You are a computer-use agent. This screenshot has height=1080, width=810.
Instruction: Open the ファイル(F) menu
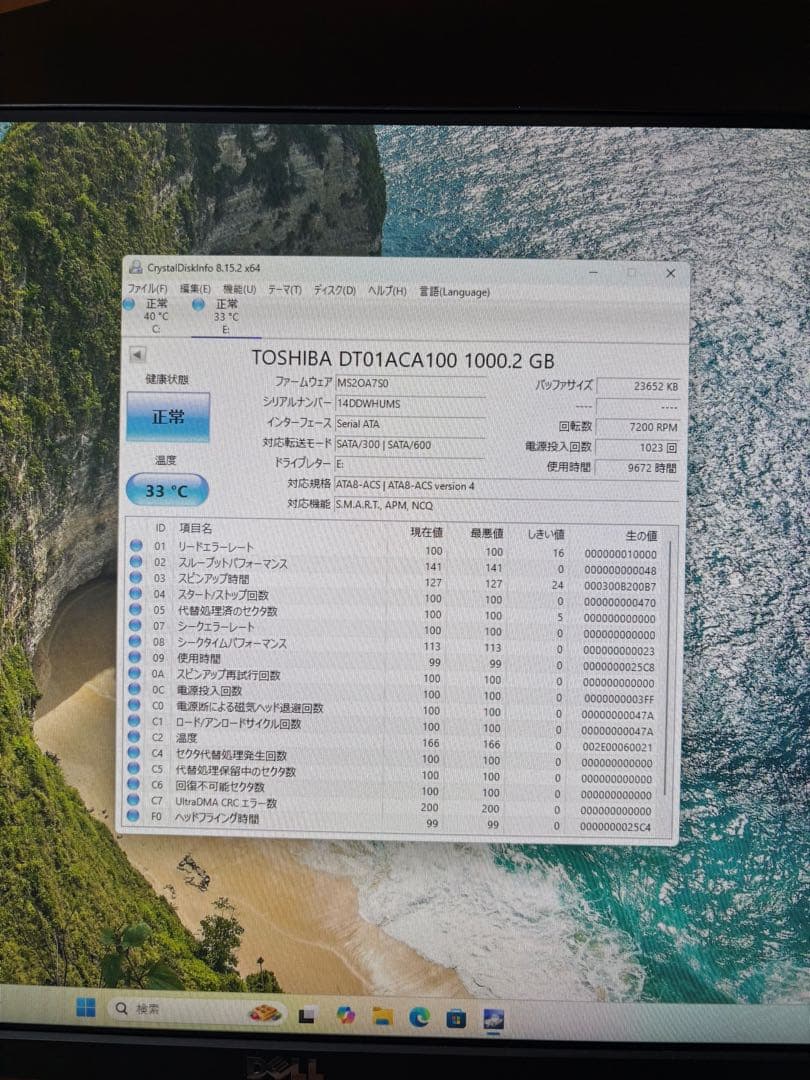[x=147, y=291]
